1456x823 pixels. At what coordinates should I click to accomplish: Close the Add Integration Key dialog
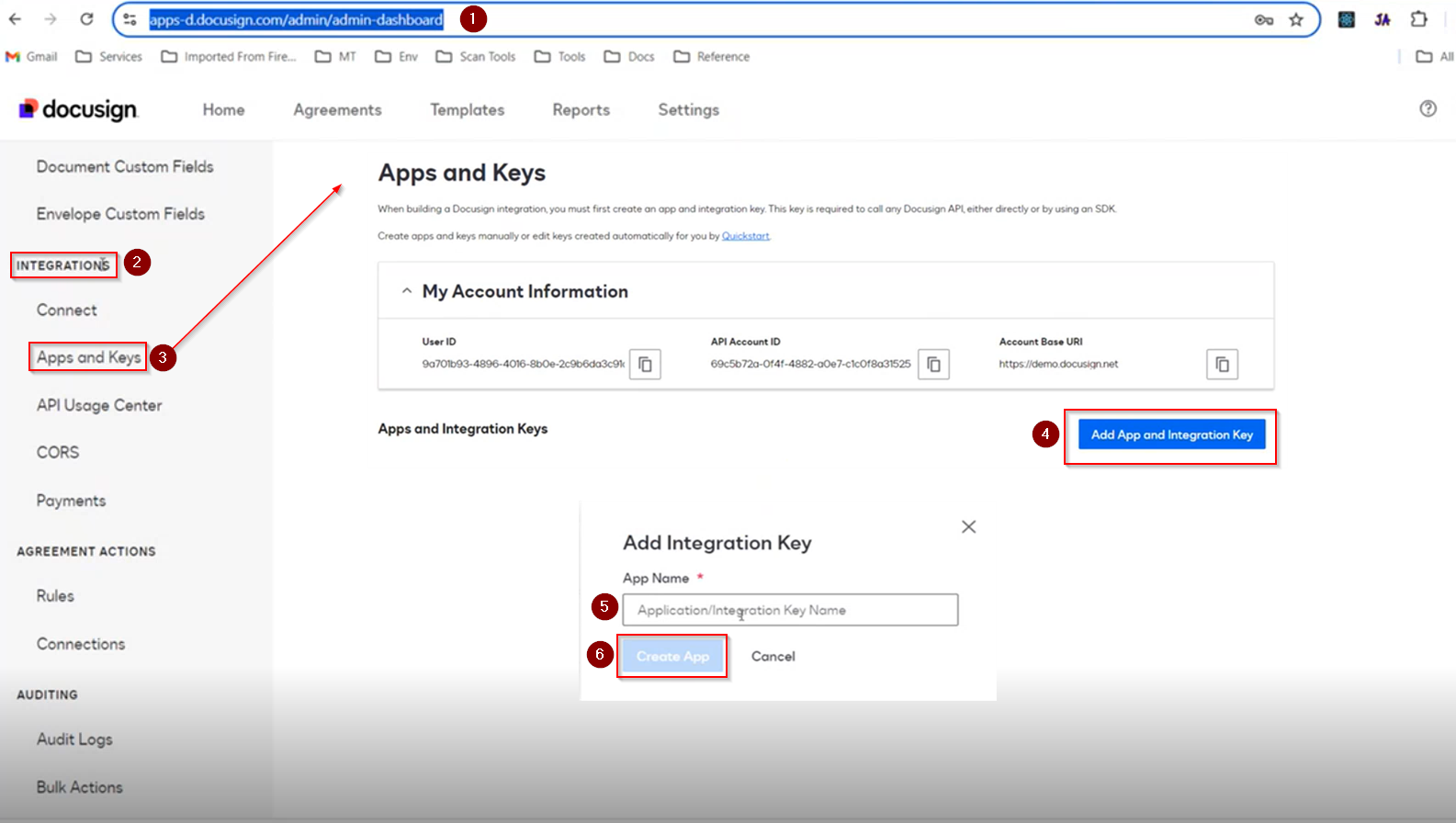pyautogui.click(x=968, y=526)
